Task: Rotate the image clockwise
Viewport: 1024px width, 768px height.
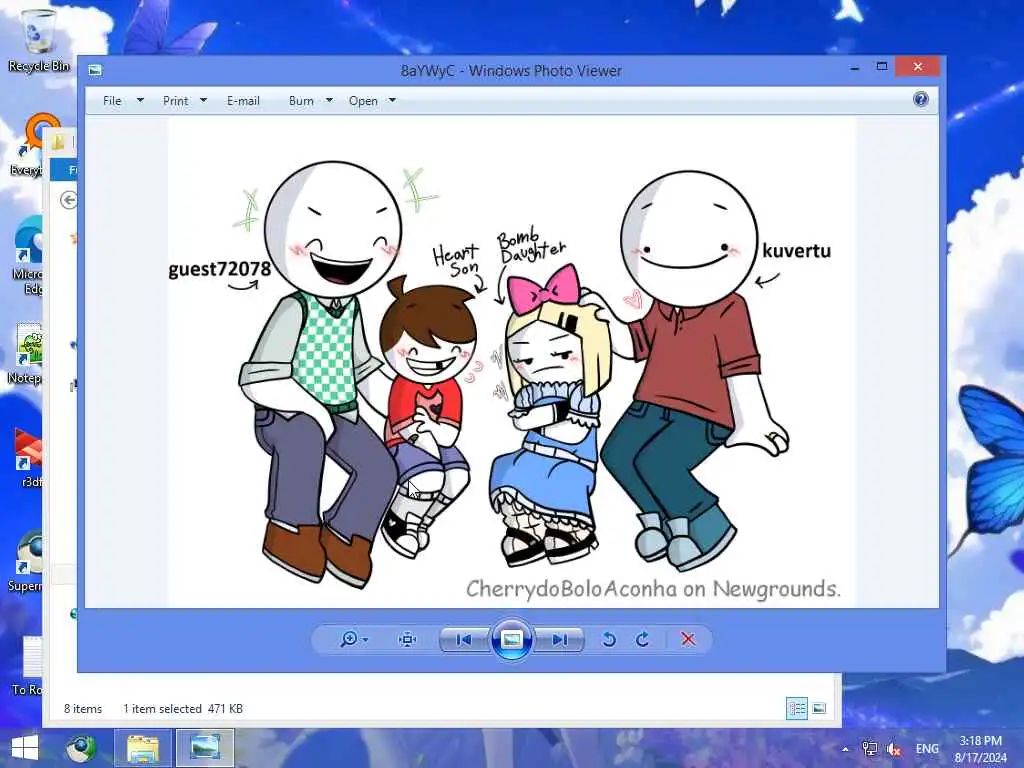Action: (x=643, y=639)
